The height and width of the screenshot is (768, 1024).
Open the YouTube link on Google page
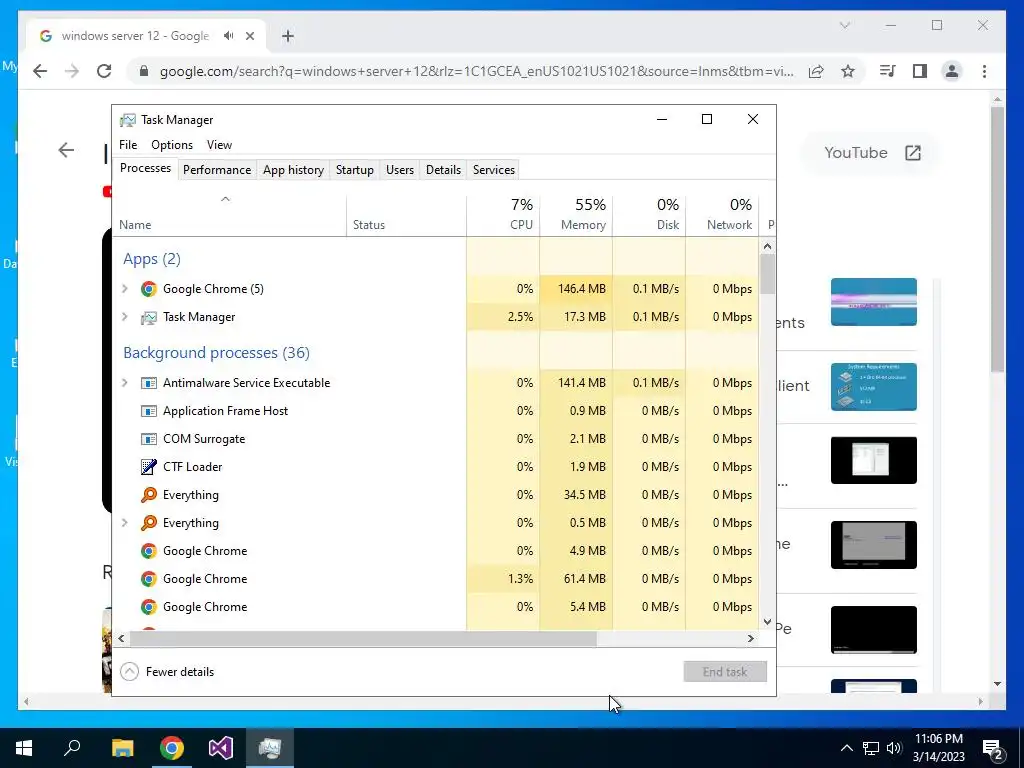tap(872, 153)
